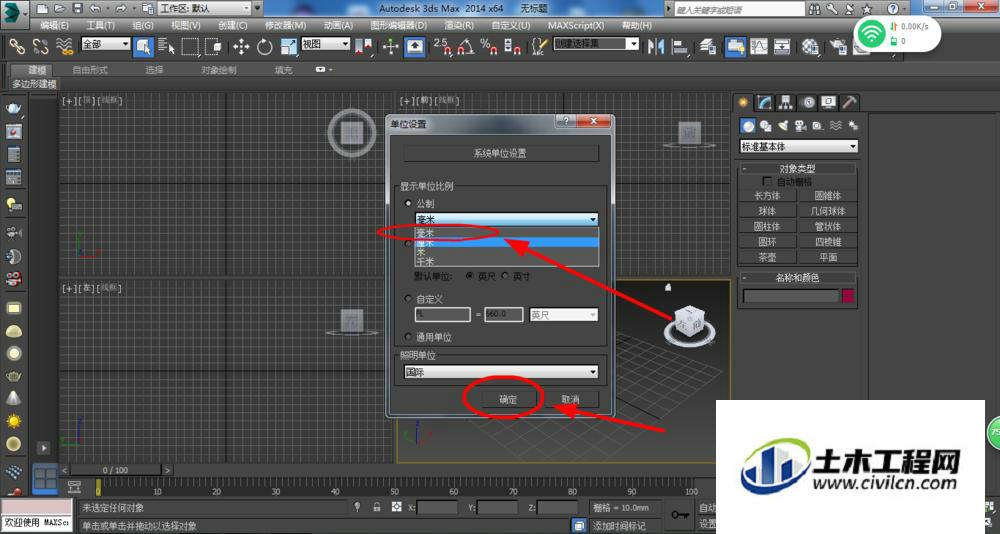The height and width of the screenshot is (534, 1000).
Task: Open the MAXScript(X) menu
Action: pos(576,26)
